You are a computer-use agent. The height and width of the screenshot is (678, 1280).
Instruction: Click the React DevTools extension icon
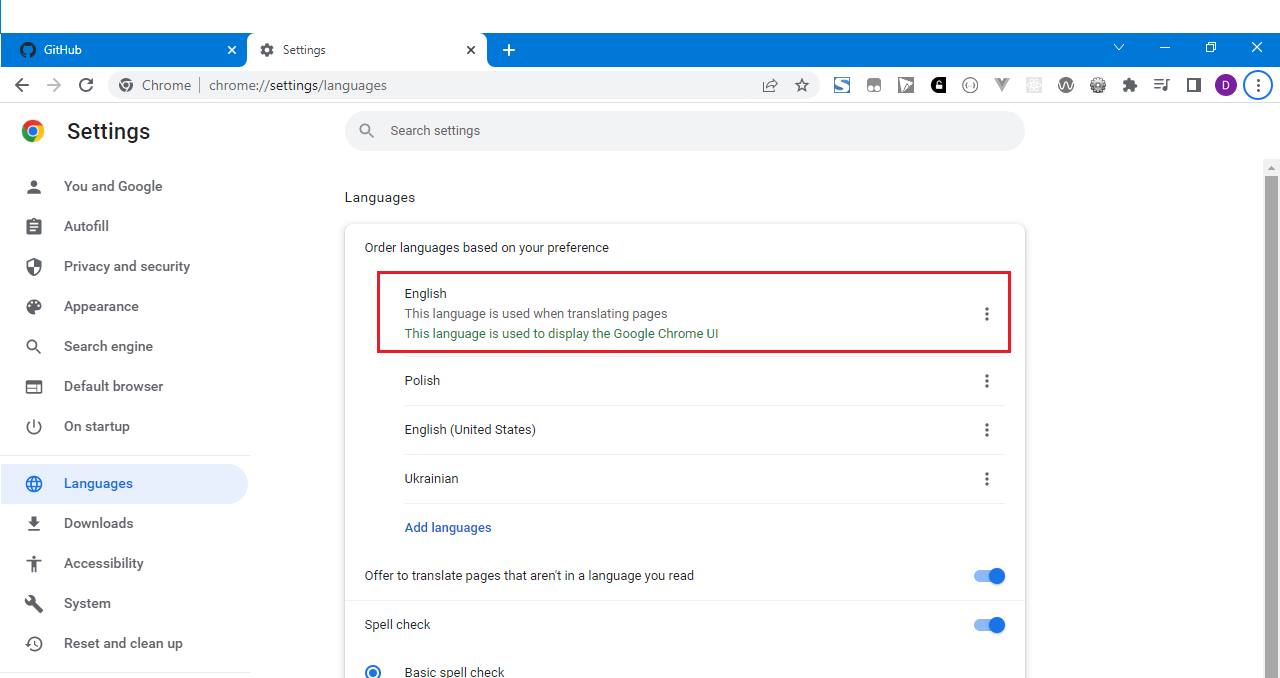point(1034,85)
